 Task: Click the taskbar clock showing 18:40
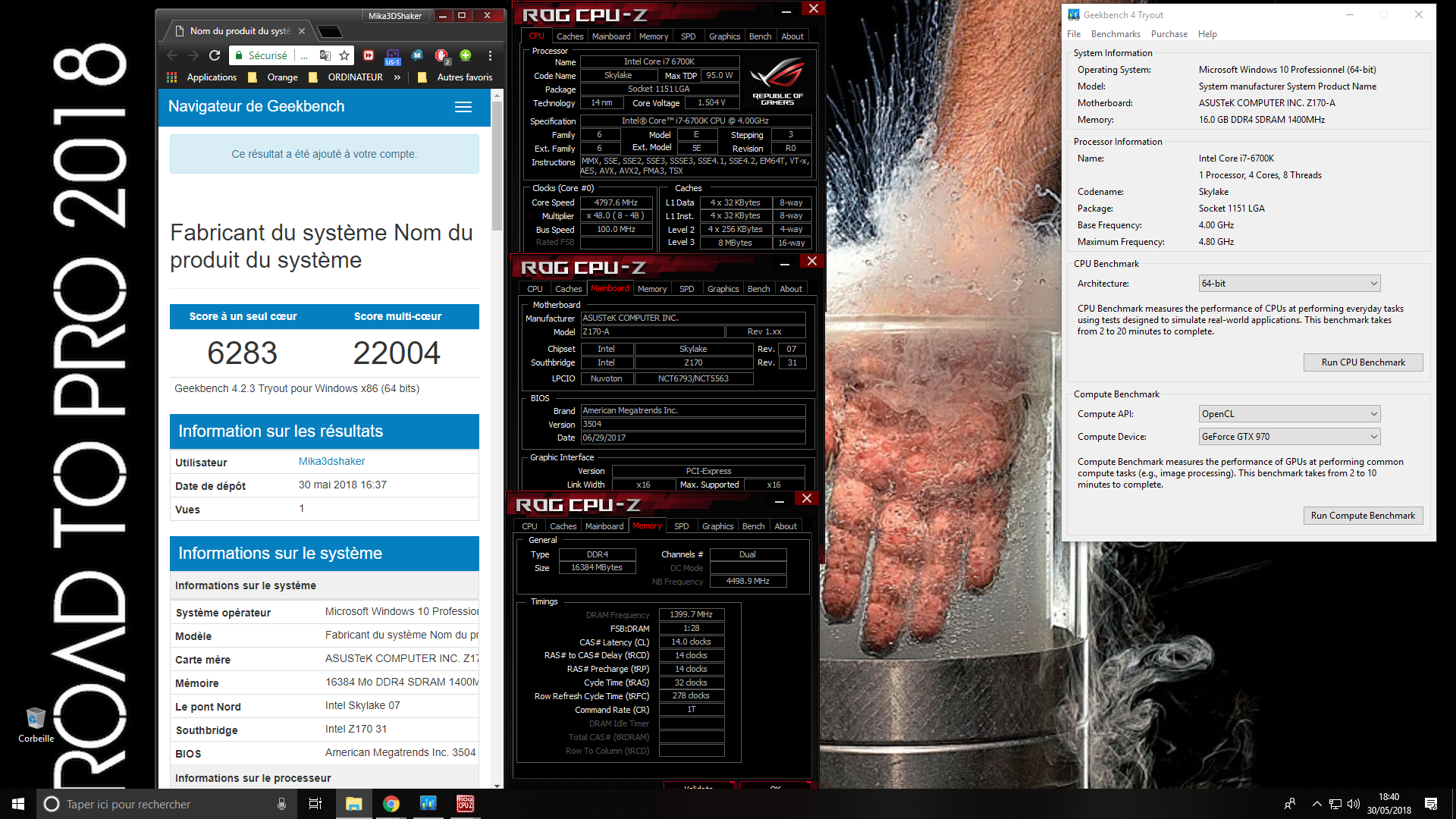1389,804
